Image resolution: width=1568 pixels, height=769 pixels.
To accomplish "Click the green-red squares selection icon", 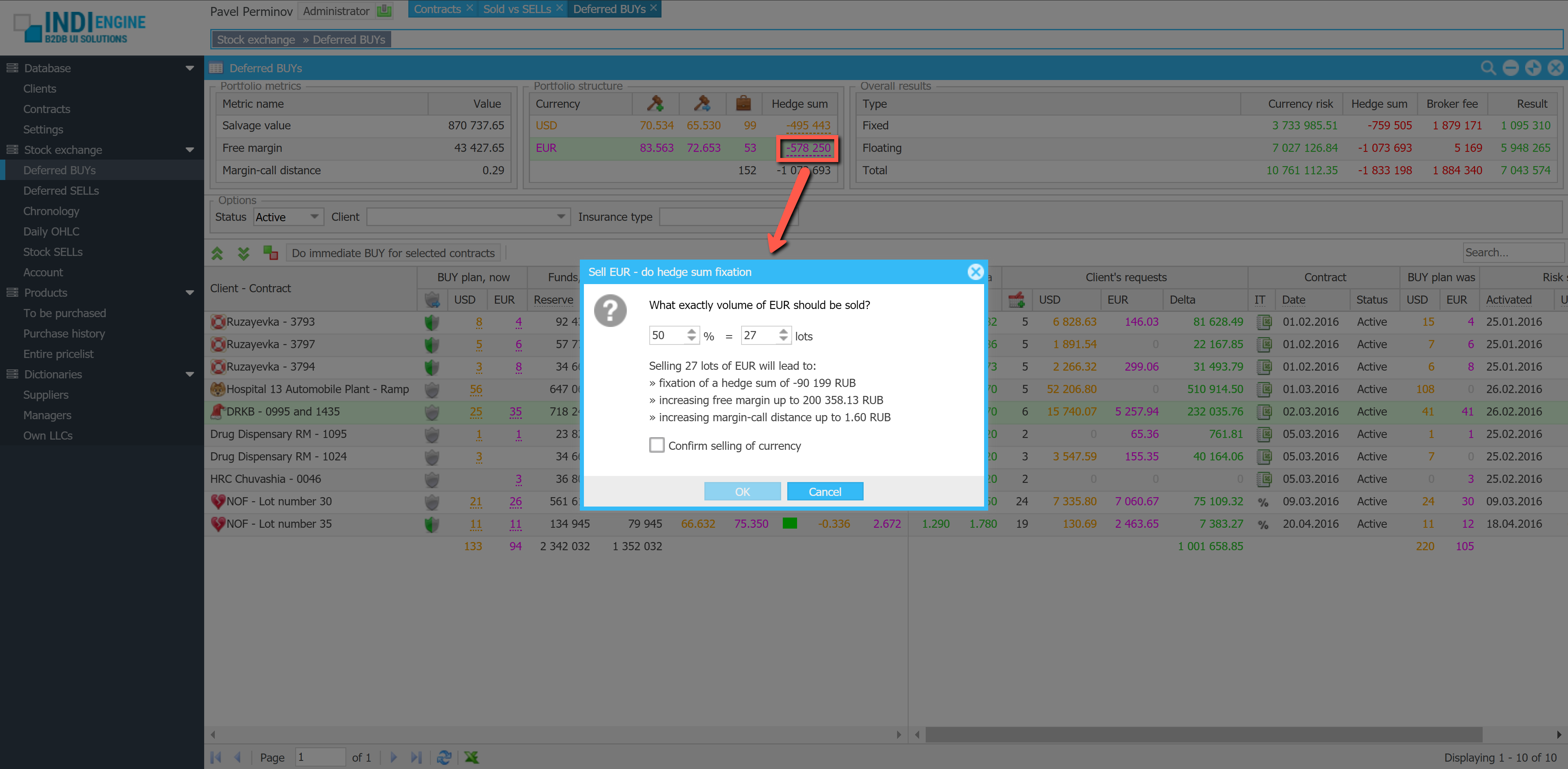I will click(270, 253).
